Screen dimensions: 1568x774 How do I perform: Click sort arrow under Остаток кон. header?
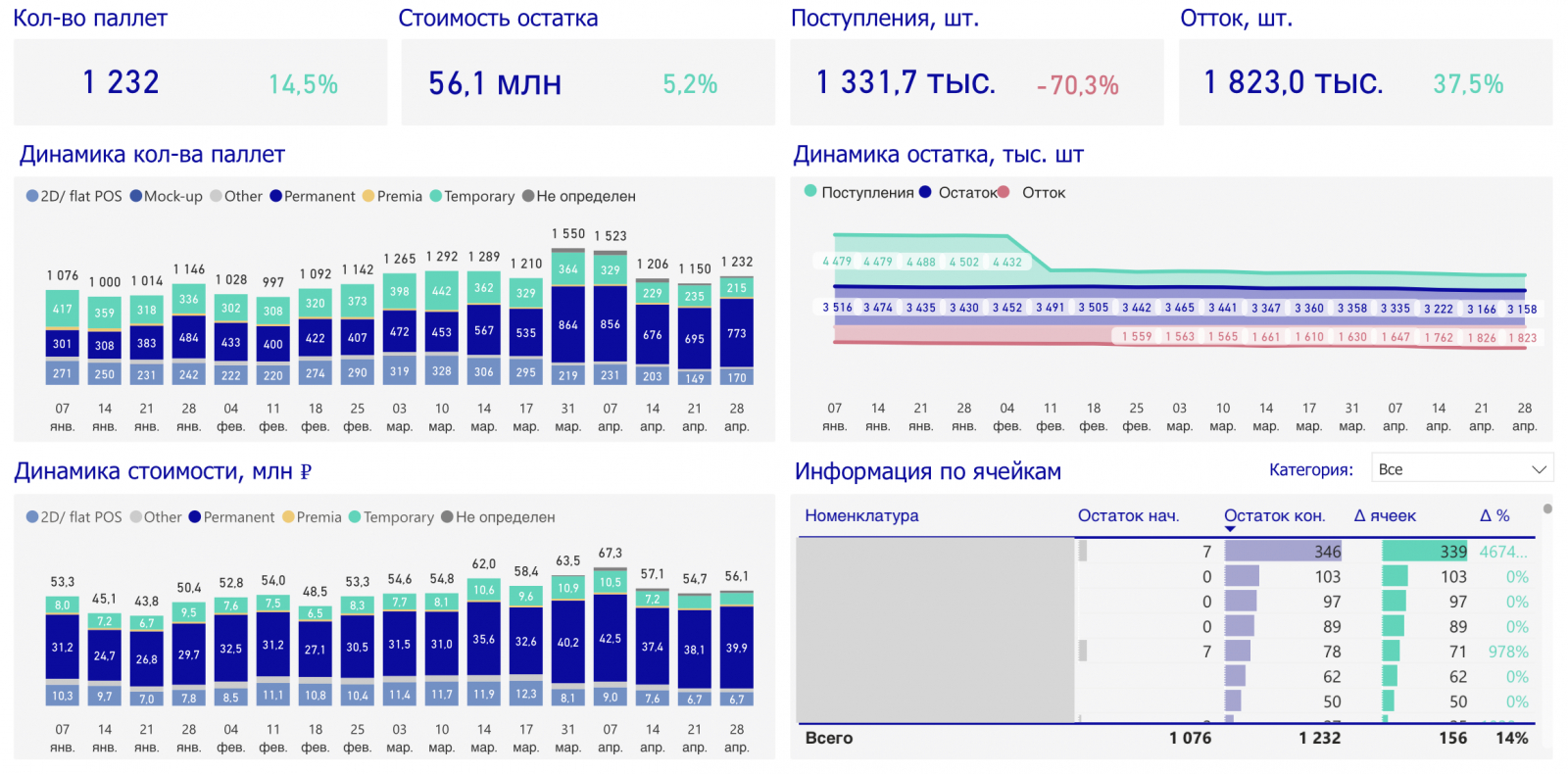click(1230, 529)
